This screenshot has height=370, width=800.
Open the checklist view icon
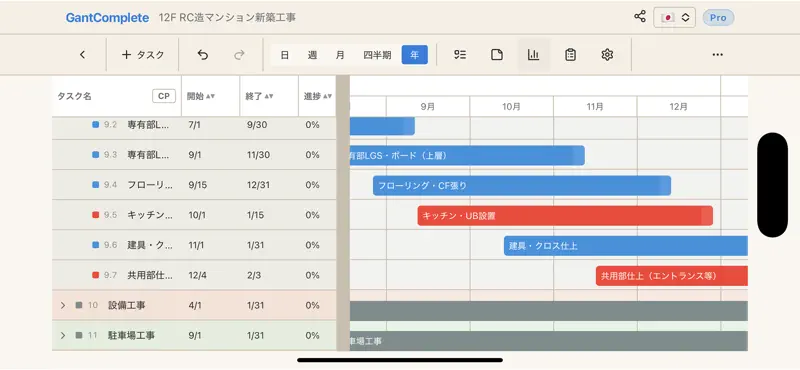coord(460,55)
